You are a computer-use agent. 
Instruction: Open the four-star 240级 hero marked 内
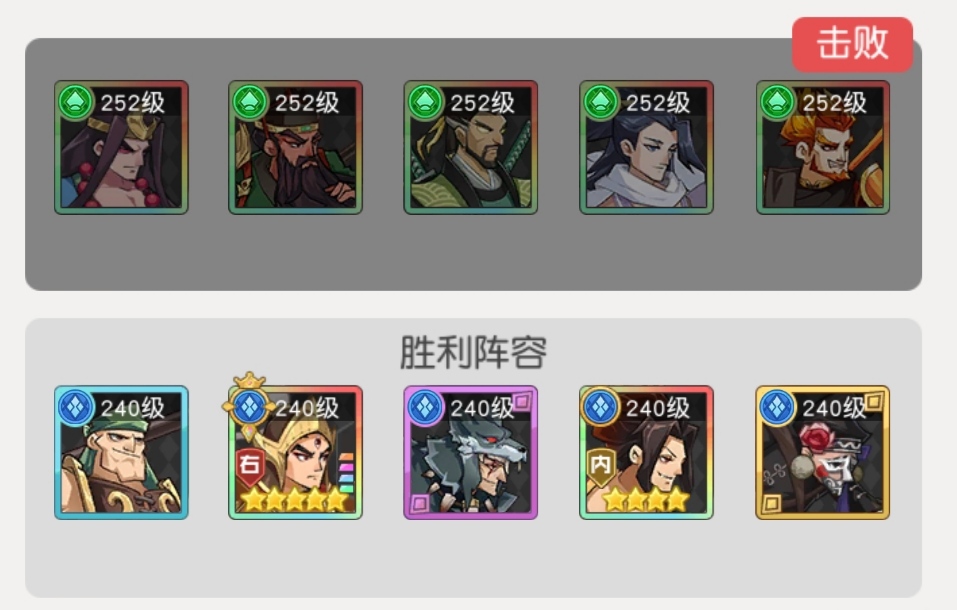[646, 452]
